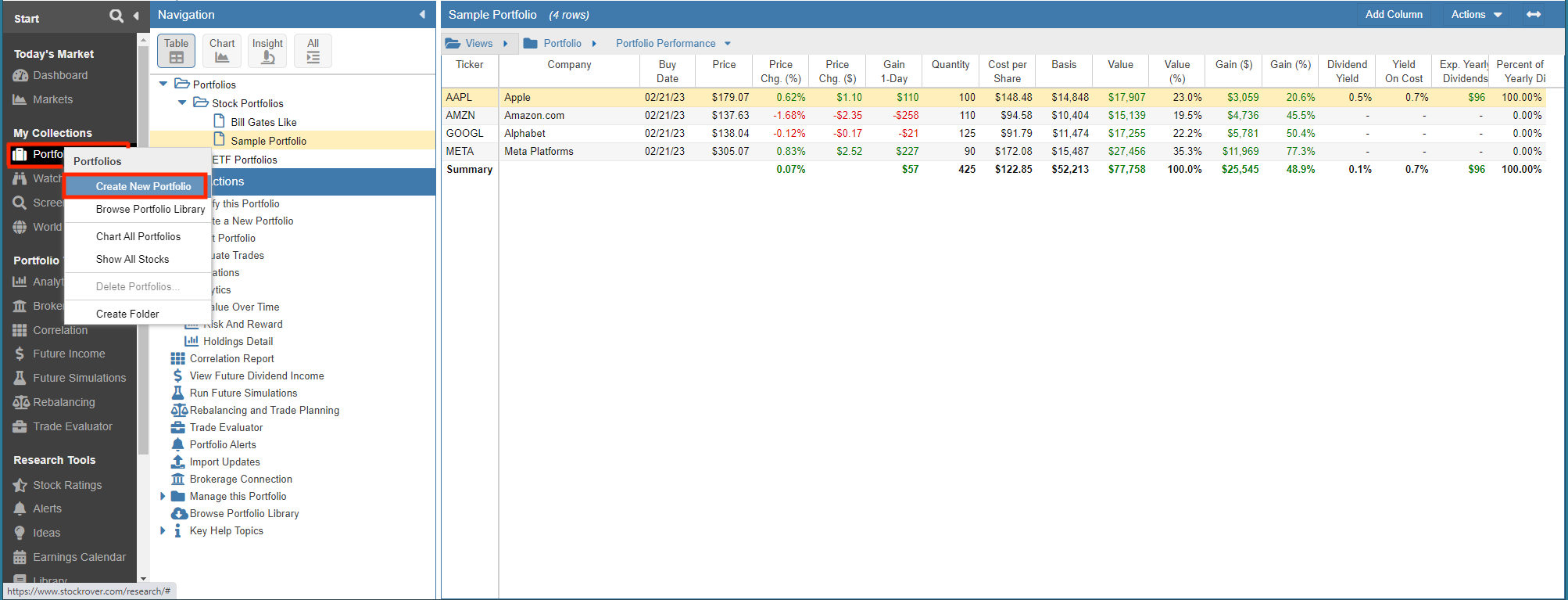This screenshot has height=600, width=1568.
Task: Open Import Updates
Action: point(224,462)
